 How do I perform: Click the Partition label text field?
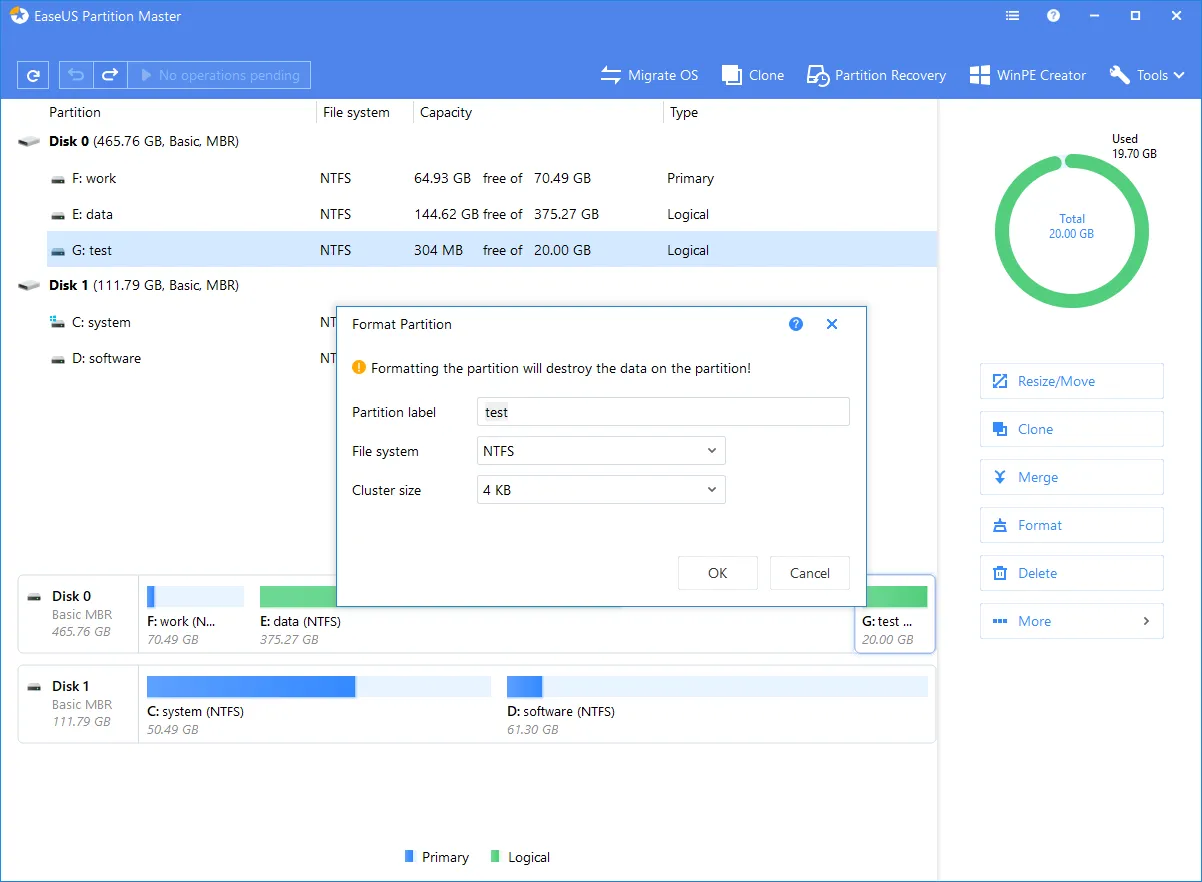tap(663, 412)
